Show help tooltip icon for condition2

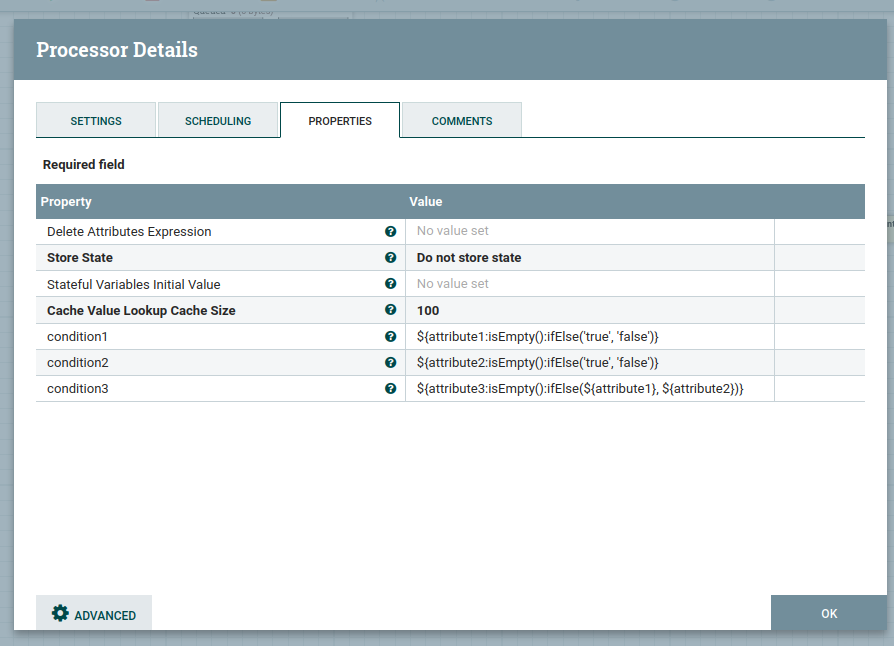pos(390,362)
